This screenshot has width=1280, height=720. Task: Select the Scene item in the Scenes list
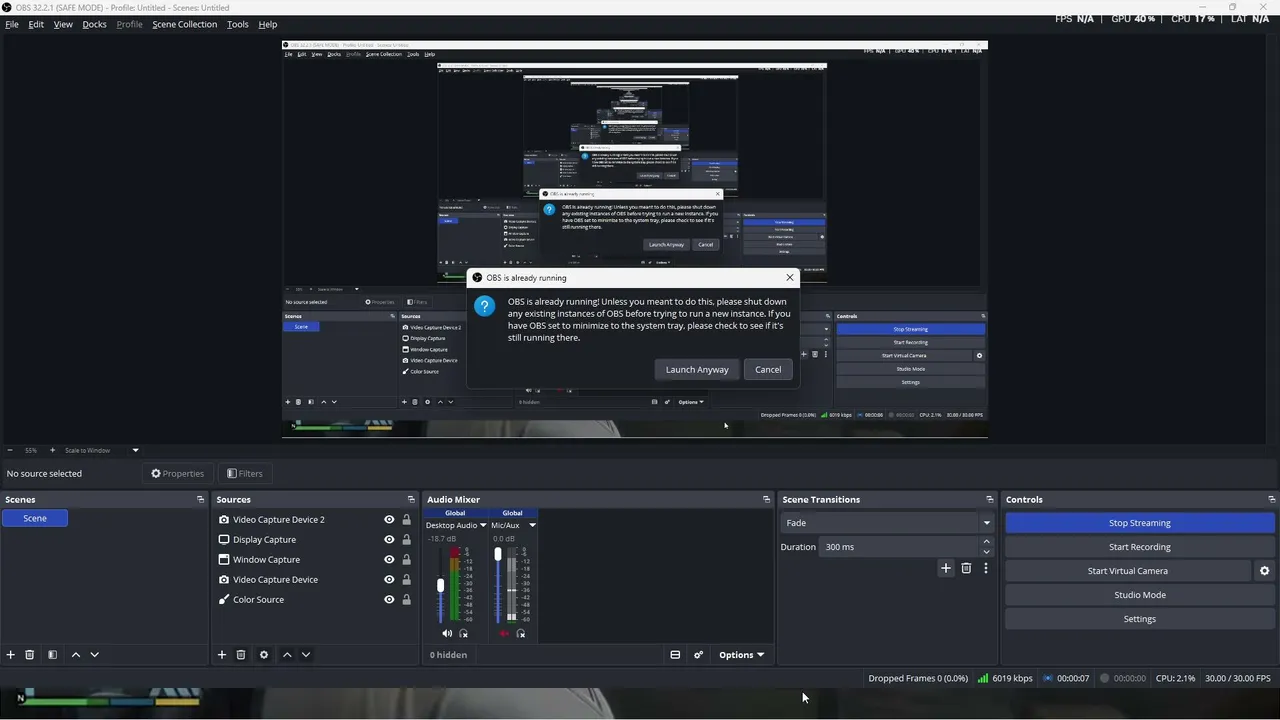coord(35,518)
